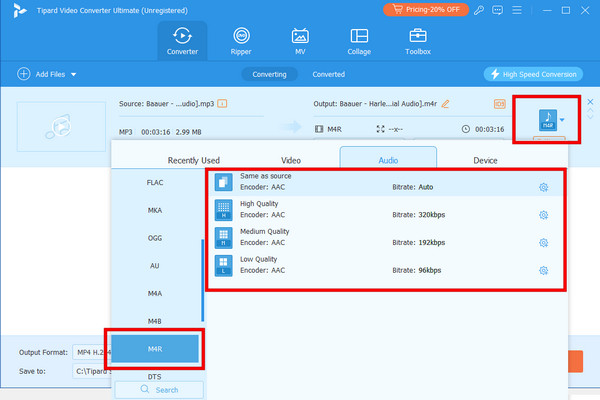Click the source file info icon

pyautogui.click(x=222, y=103)
